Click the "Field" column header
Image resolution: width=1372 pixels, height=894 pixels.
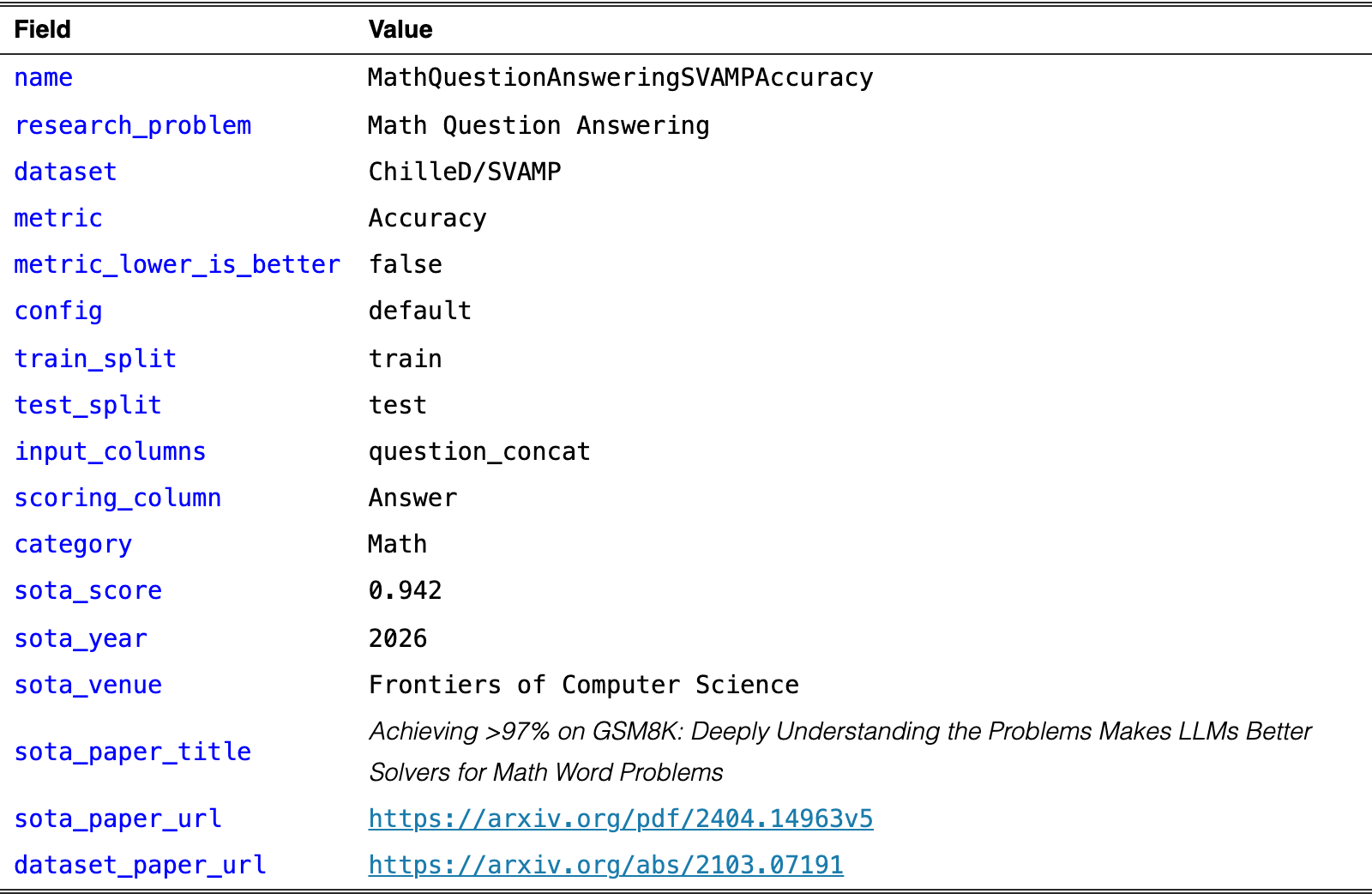click(43, 29)
